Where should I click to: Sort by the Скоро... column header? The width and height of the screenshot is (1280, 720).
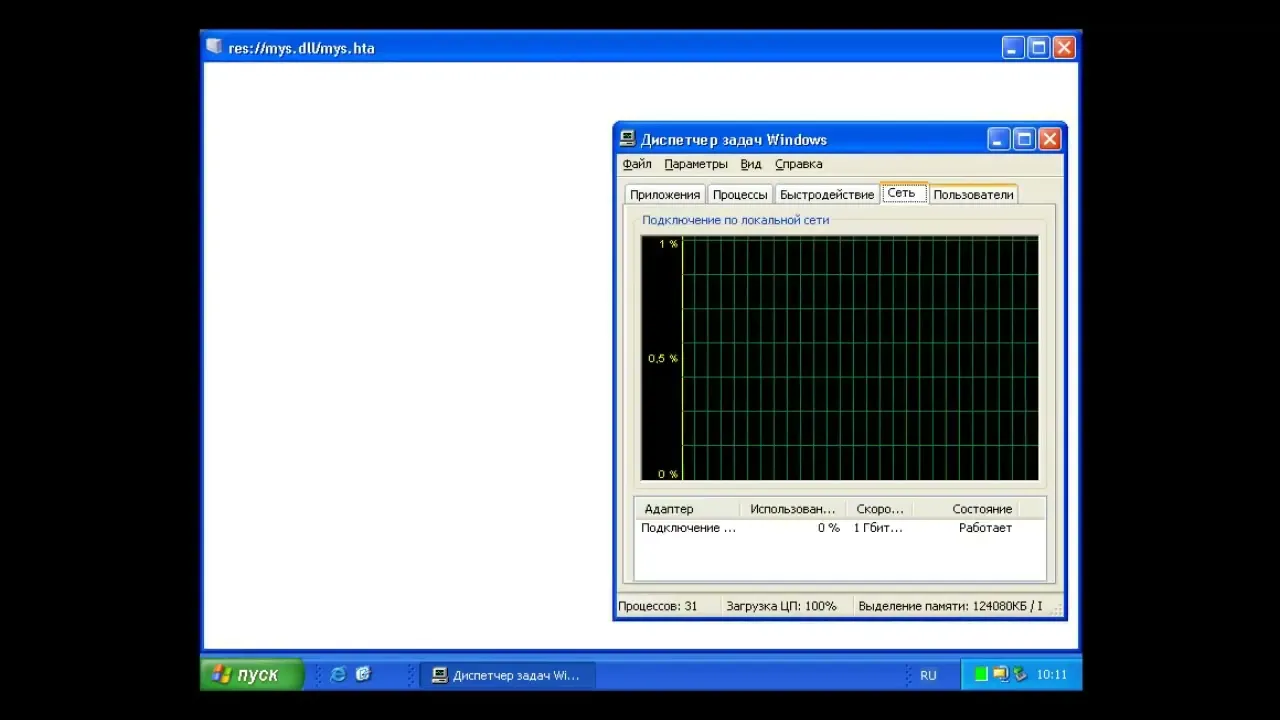880,509
